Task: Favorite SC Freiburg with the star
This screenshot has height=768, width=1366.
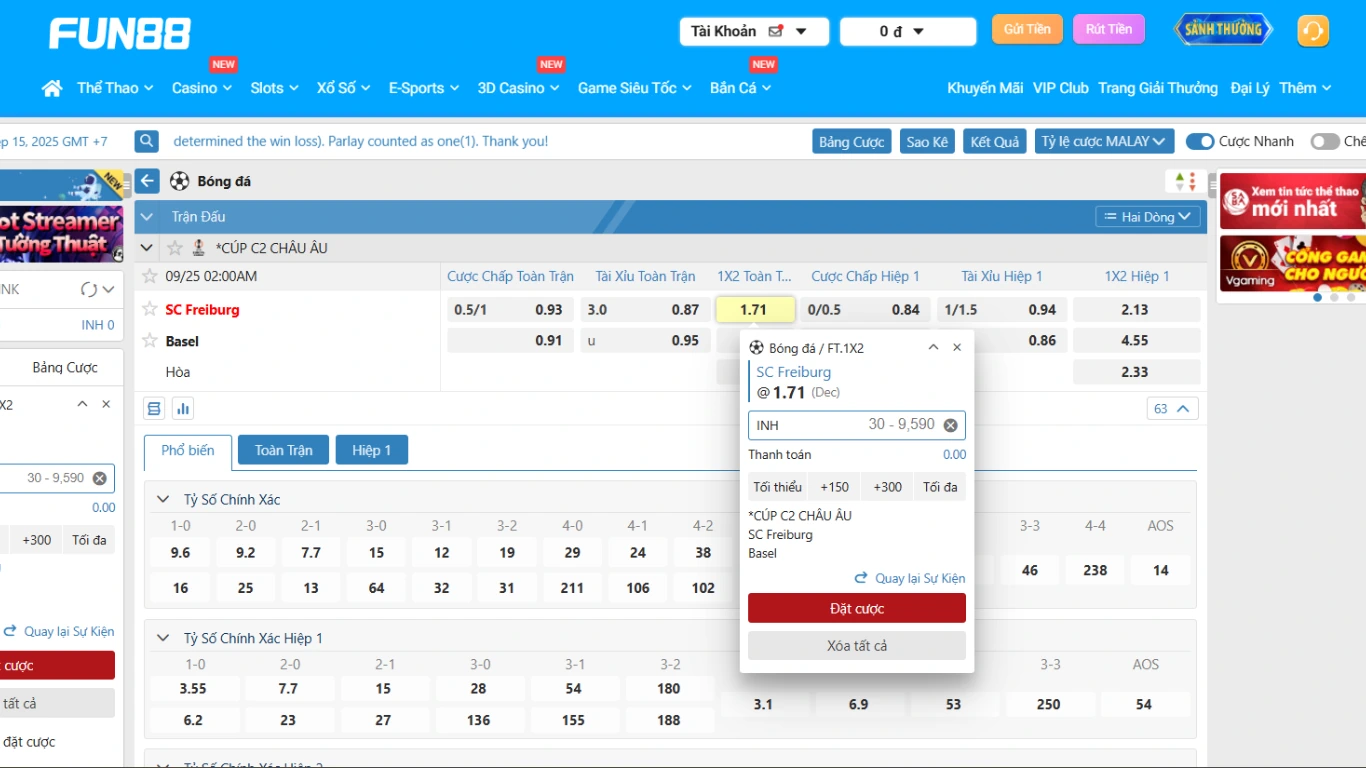Action: click(150, 309)
